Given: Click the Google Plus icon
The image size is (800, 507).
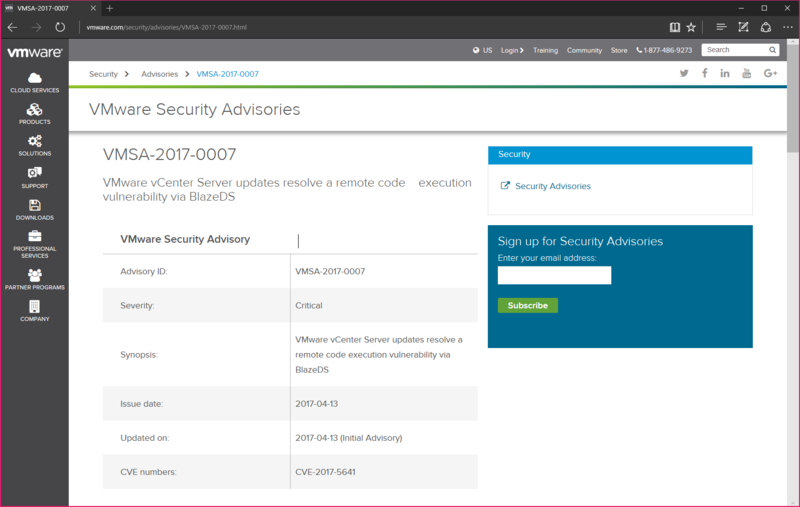Looking at the screenshot, I should [x=770, y=73].
